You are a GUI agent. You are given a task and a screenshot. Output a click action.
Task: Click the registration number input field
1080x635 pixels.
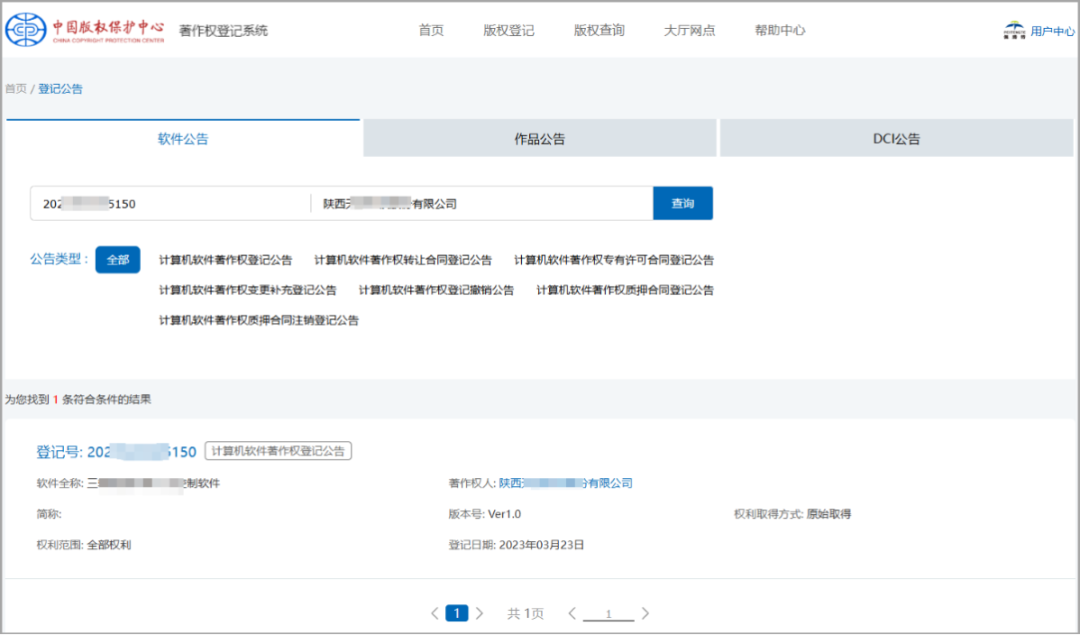coord(170,203)
